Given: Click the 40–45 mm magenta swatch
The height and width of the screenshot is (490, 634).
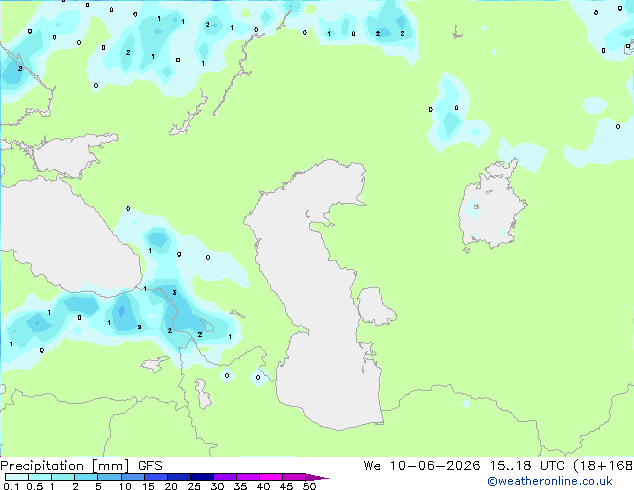Looking at the screenshot, I should click(271, 477).
